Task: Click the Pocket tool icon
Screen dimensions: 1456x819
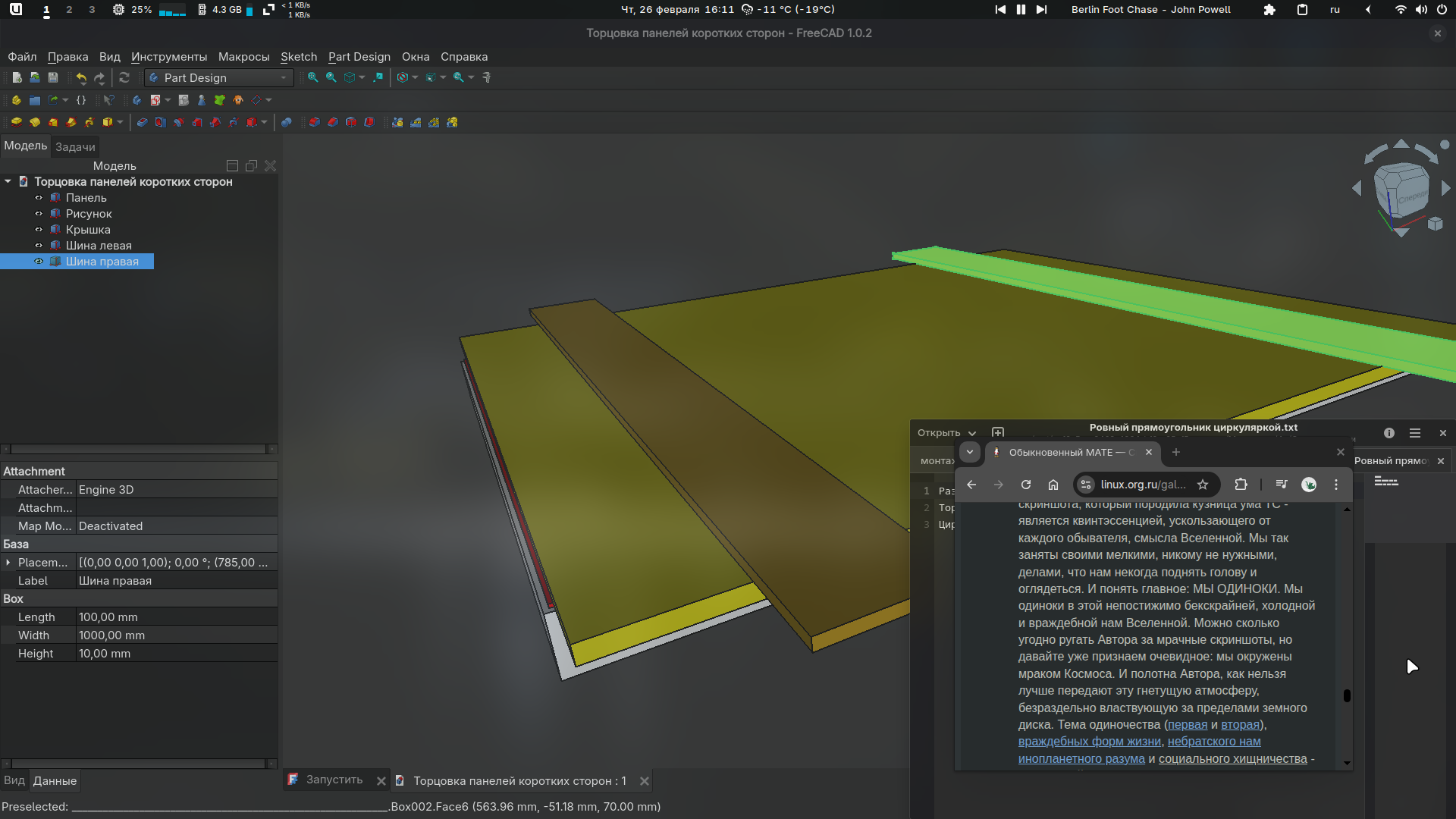Action: click(142, 122)
